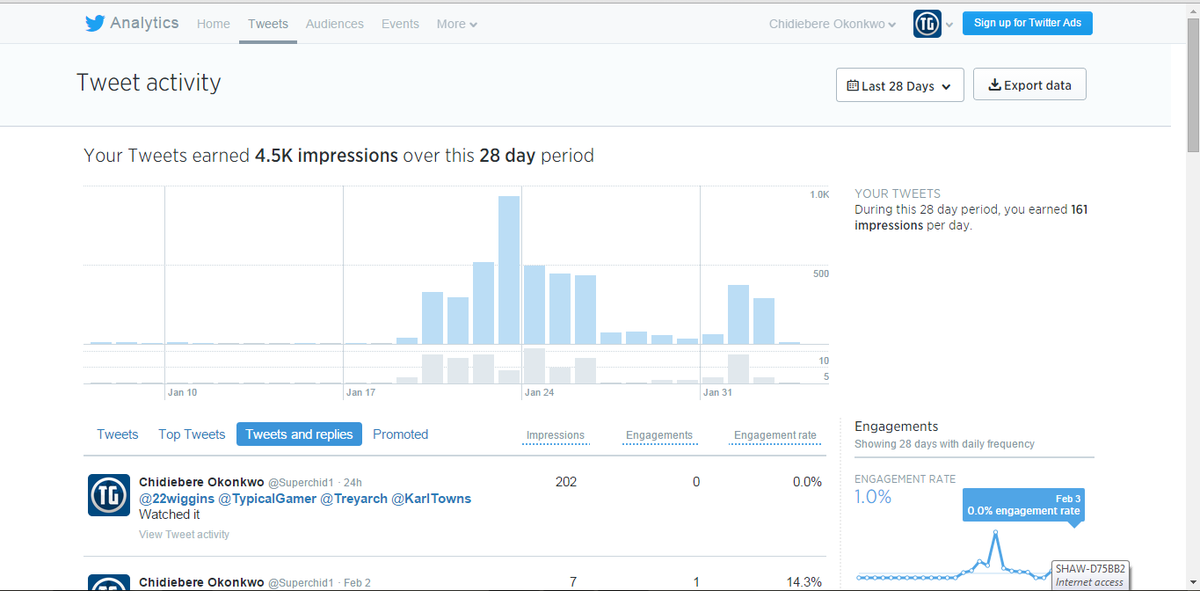1200x591 pixels.
Task: Click the @Superchid1 handle in first tweet
Action: coord(299,482)
